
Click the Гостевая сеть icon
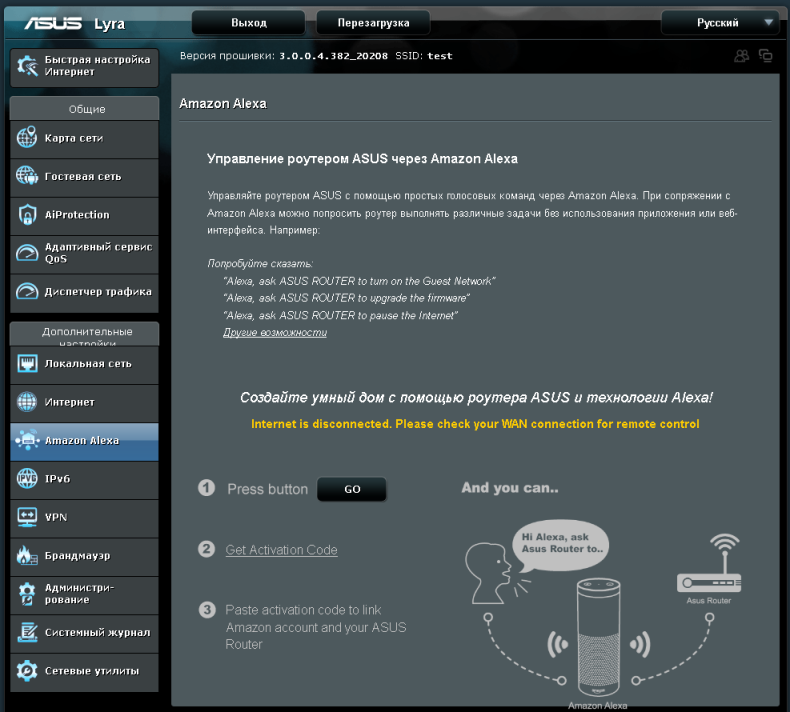27,176
